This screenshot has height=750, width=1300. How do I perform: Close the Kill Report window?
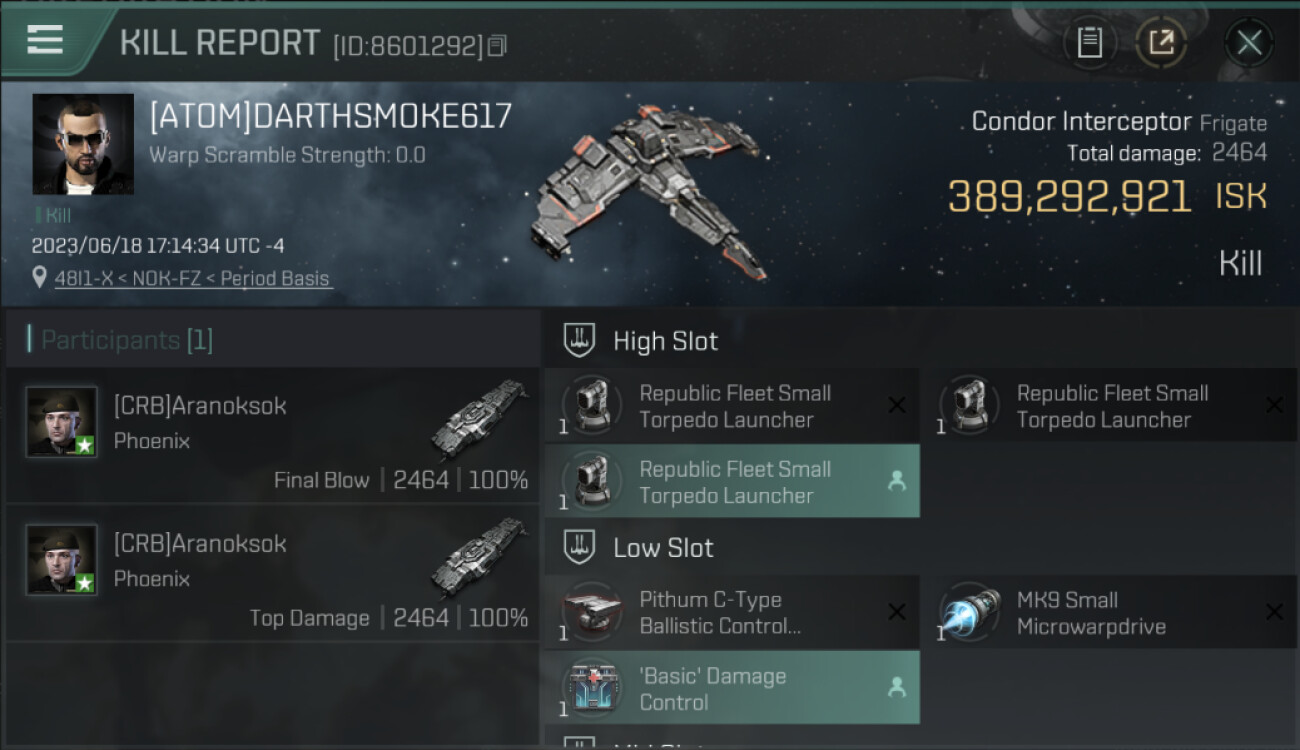tap(1248, 43)
